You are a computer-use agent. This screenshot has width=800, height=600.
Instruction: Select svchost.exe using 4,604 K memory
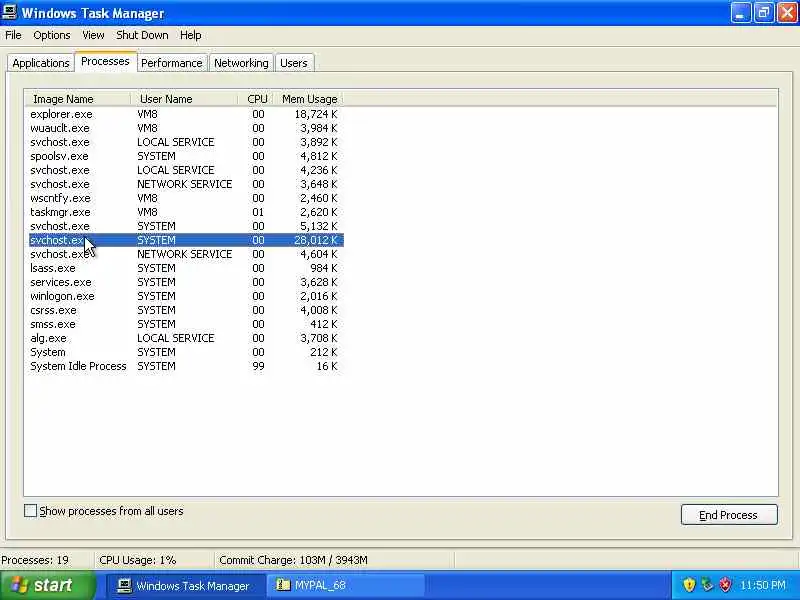click(186, 254)
